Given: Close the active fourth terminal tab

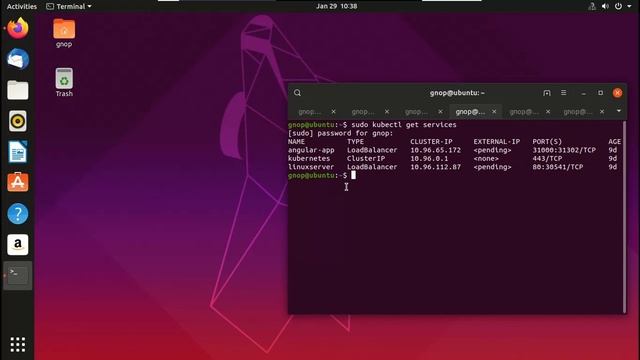Looking at the screenshot, I should click(494, 111).
